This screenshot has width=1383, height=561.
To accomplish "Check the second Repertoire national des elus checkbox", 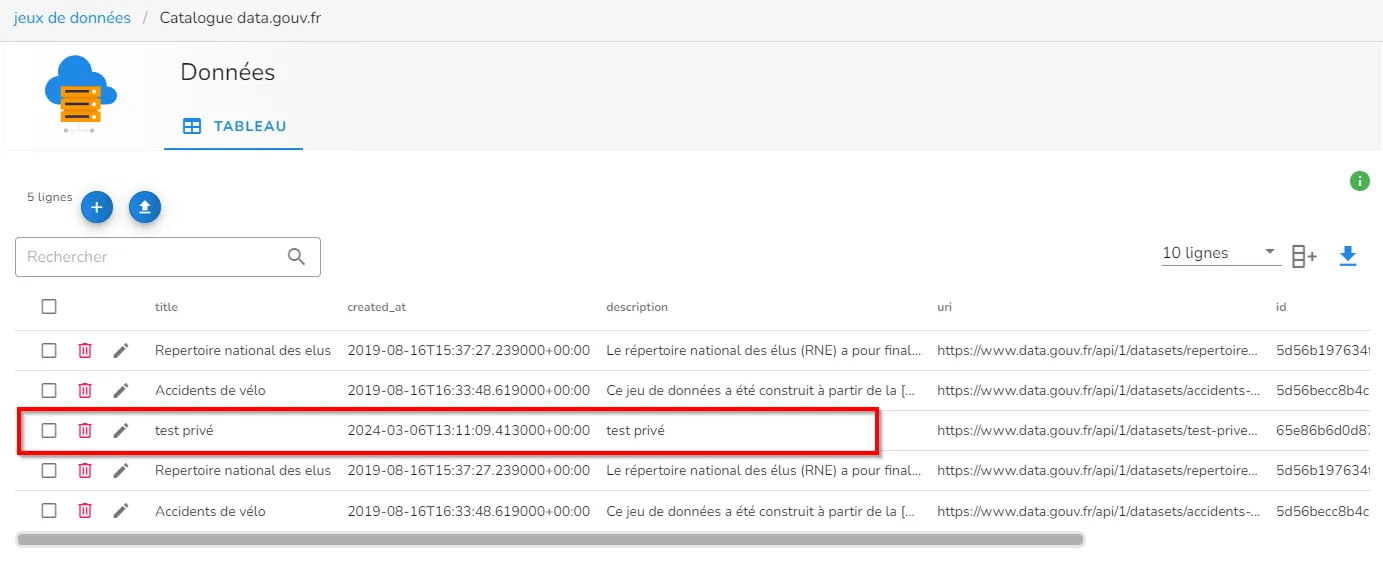I will [x=49, y=470].
